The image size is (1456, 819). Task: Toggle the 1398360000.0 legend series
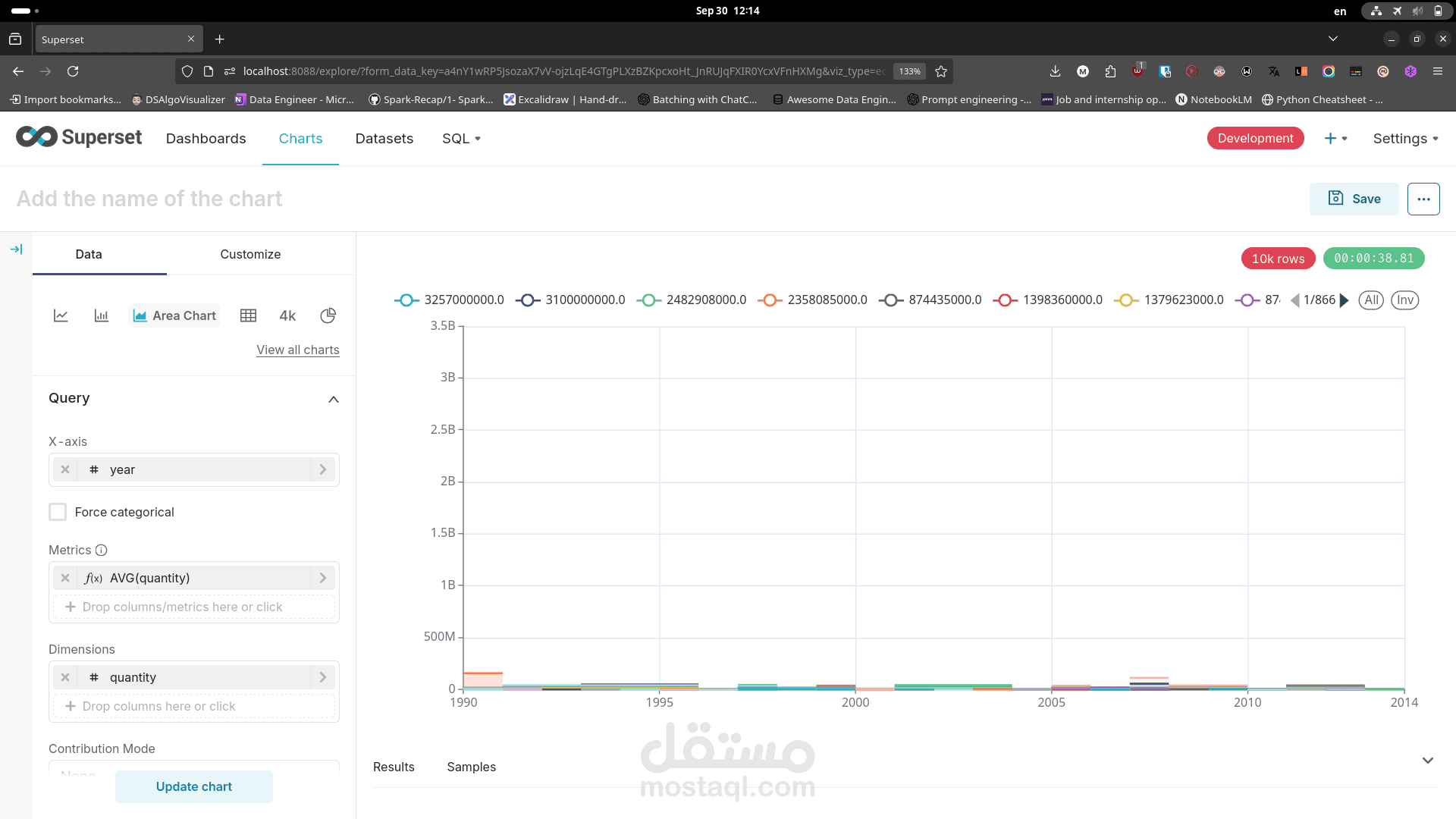click(1048, 300)
